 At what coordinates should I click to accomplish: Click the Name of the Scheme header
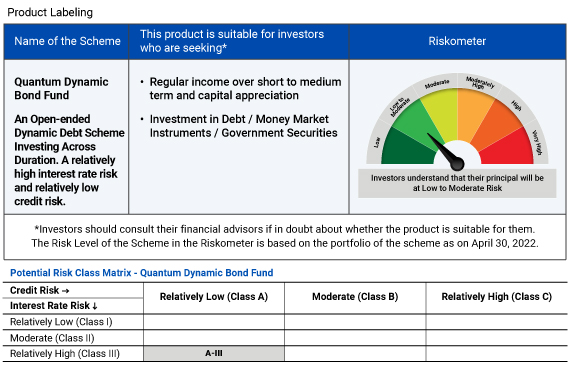(67, 41)
